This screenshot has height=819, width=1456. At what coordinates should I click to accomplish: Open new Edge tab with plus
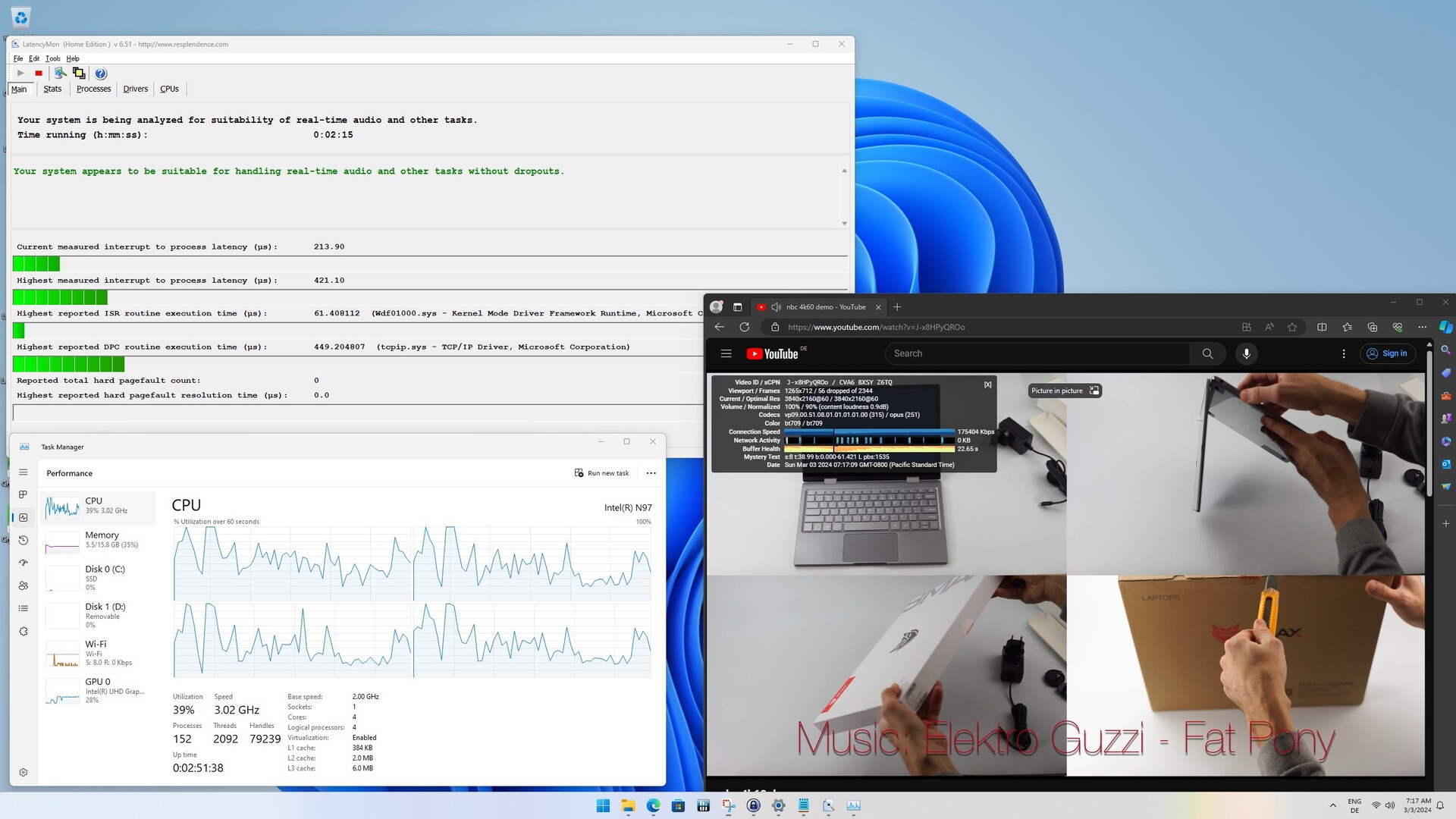click(897, 307)
